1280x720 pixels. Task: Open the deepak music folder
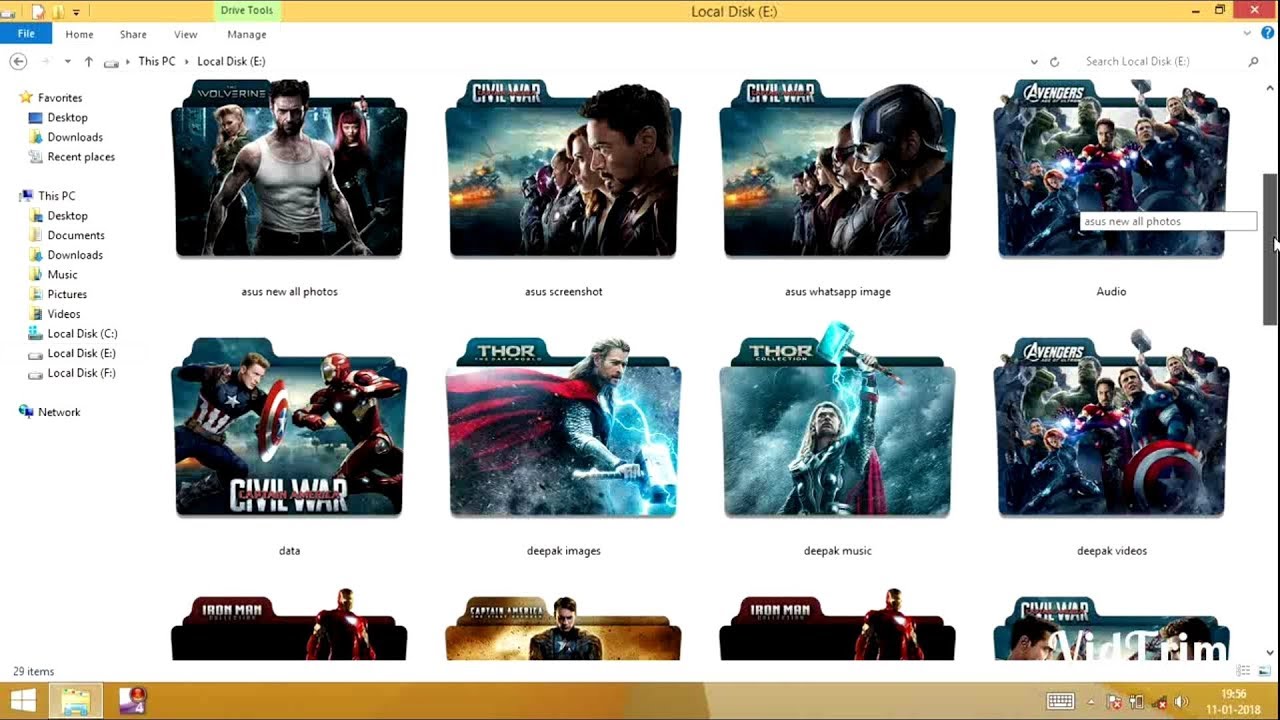837,430
